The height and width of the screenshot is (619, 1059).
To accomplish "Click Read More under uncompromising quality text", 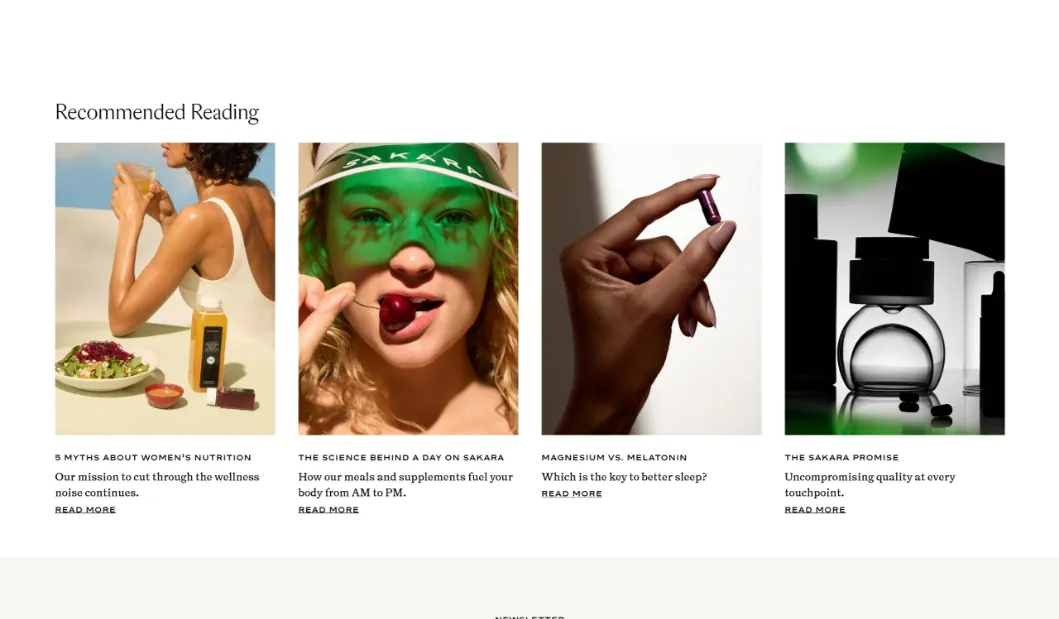I will click(x=815, y=510).
